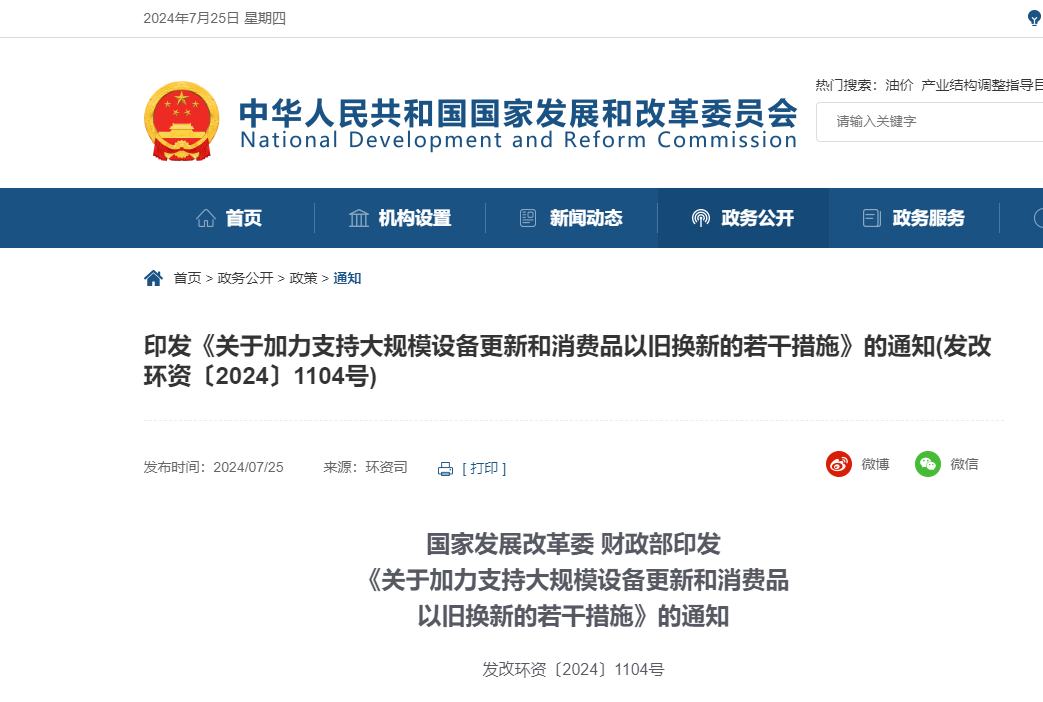Click the home icon in breadcrumb
The width and height of the screenshot is (1043, 702).
(153, 278)
